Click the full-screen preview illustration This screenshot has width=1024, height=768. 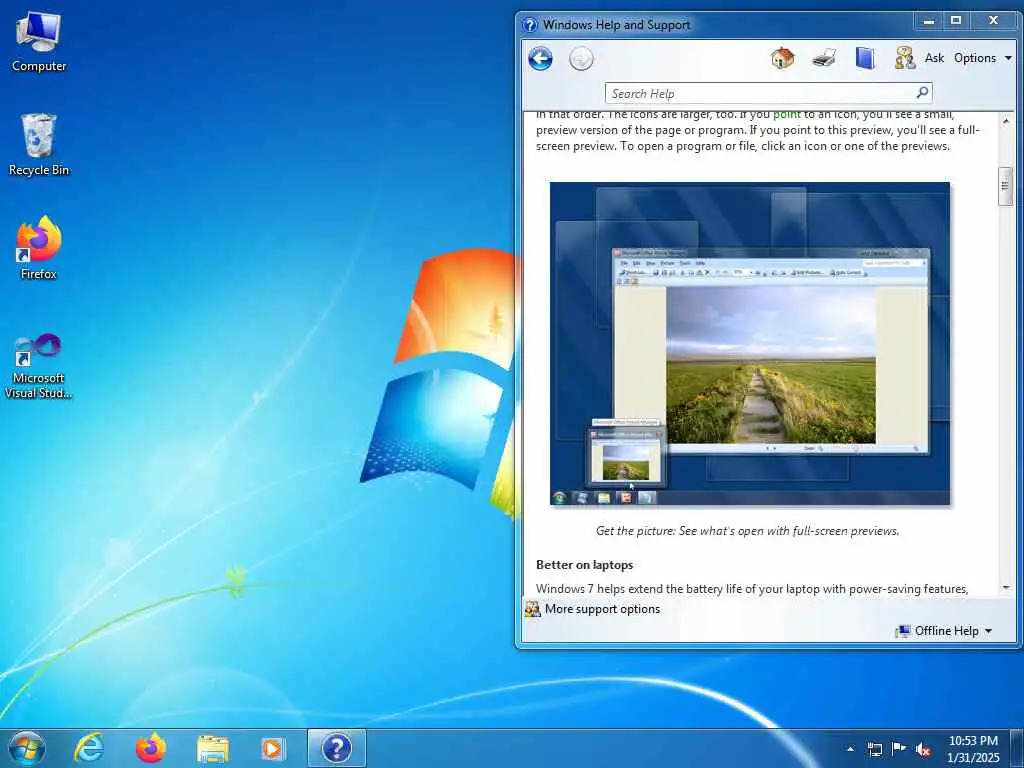click(x=750, y=344)
